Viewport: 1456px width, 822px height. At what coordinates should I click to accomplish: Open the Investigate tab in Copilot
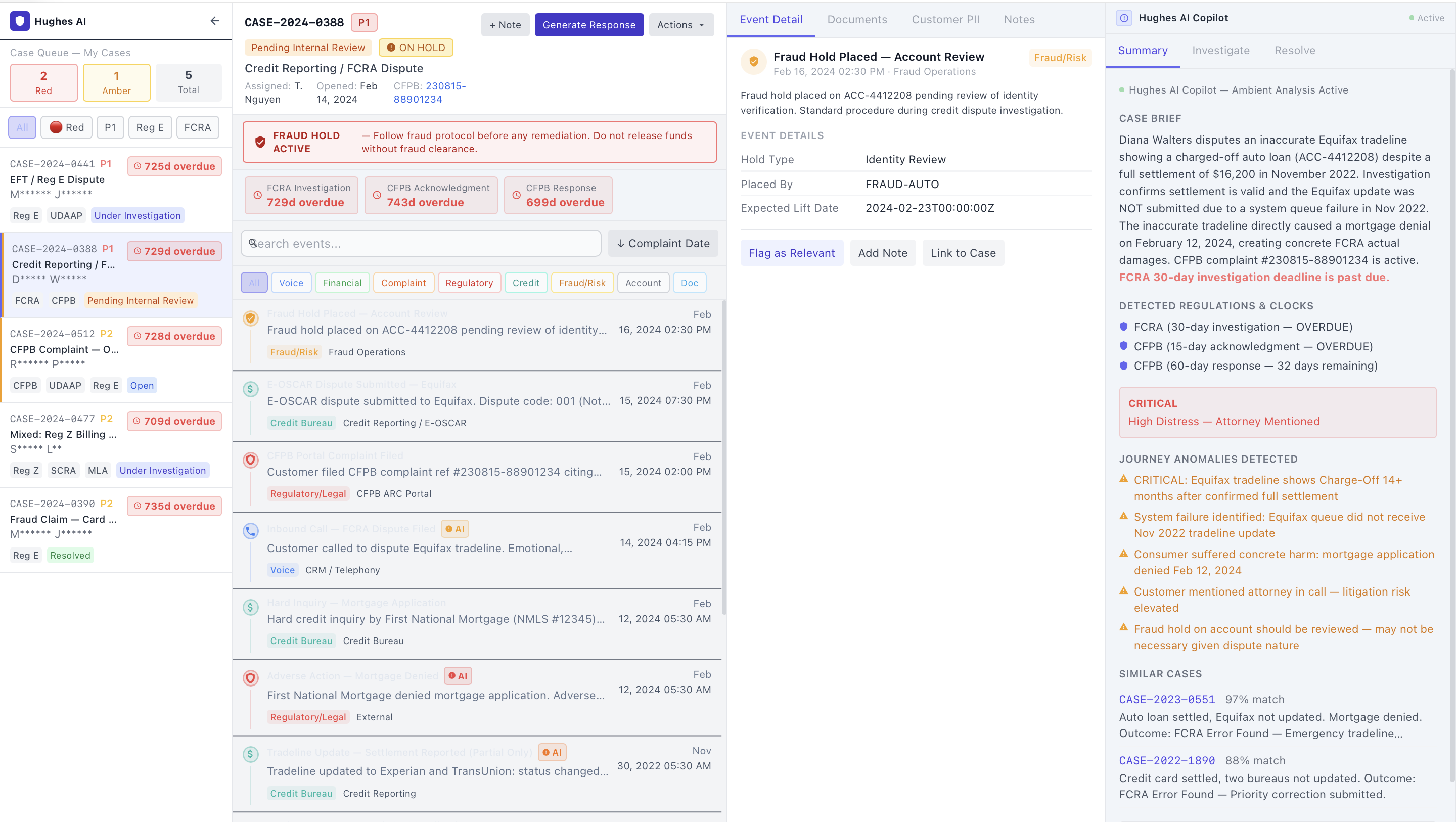tap(1221, 51)
